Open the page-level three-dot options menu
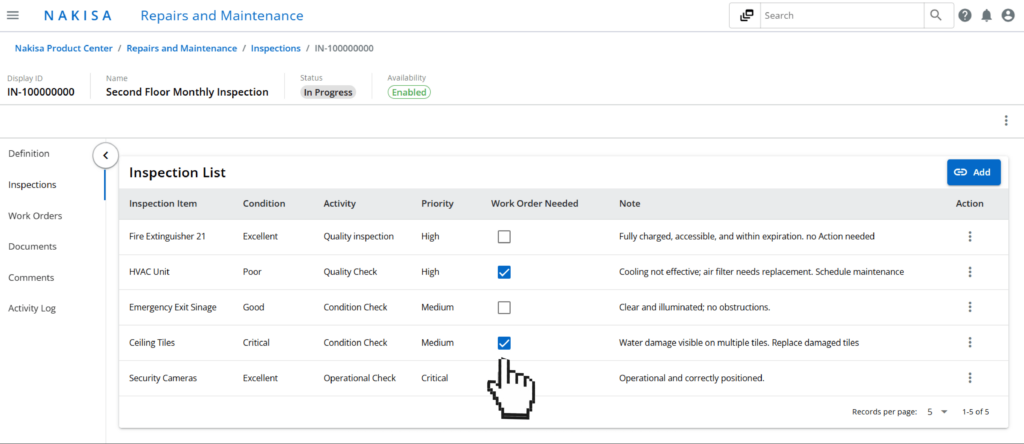 1005,120
